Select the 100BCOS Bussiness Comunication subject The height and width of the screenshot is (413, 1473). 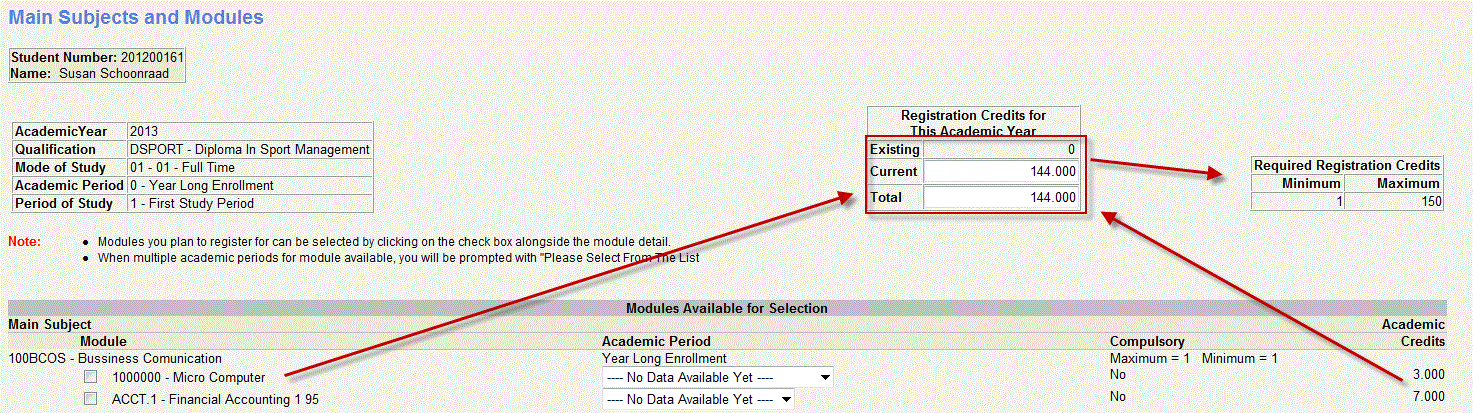click(115, 358)
